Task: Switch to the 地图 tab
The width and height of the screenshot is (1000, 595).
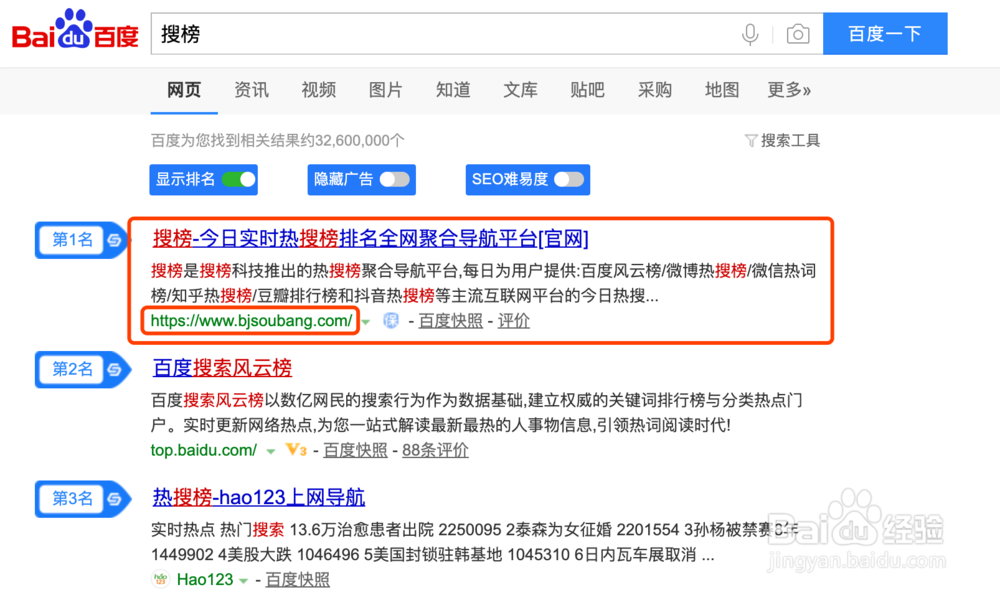Action: coord(722,90)
